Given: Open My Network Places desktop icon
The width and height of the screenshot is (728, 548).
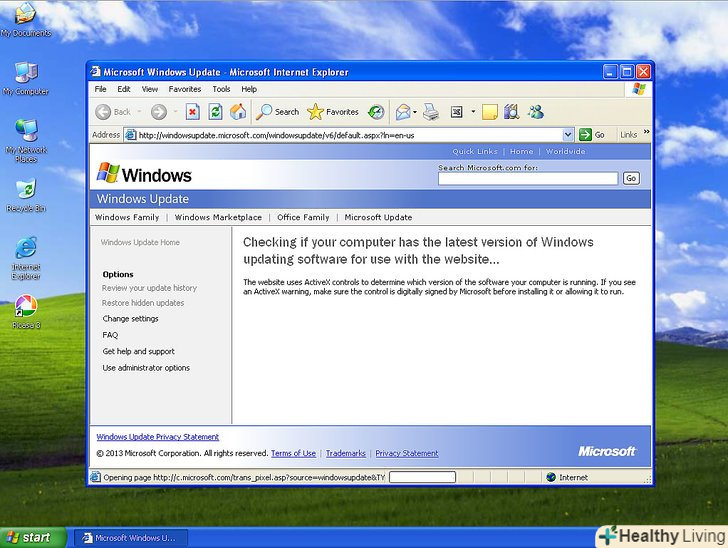Looking at the screenshot, I should [26, 141].
